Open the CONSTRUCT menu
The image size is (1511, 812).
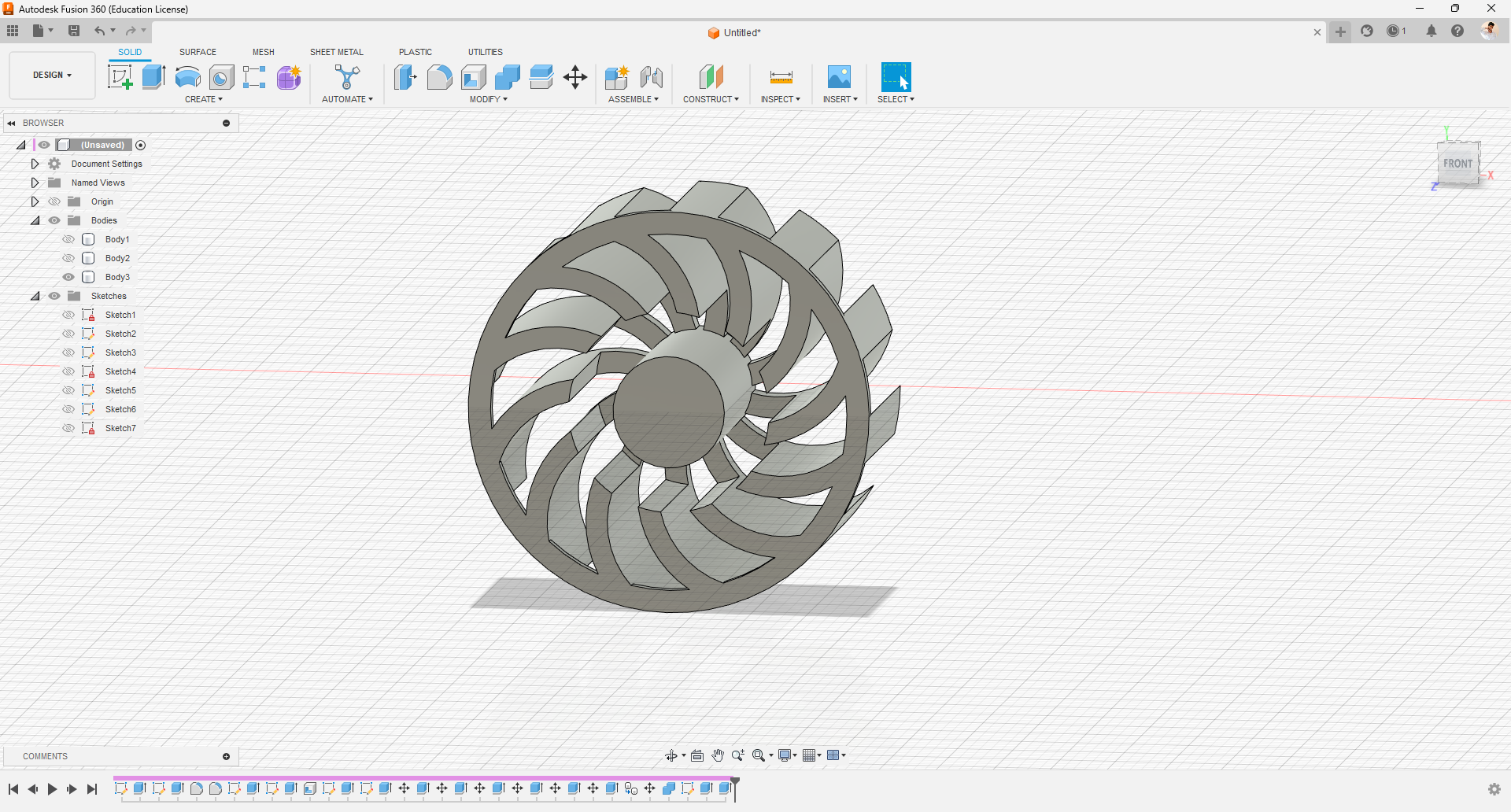pyautogui.click(x=711, y=99)
